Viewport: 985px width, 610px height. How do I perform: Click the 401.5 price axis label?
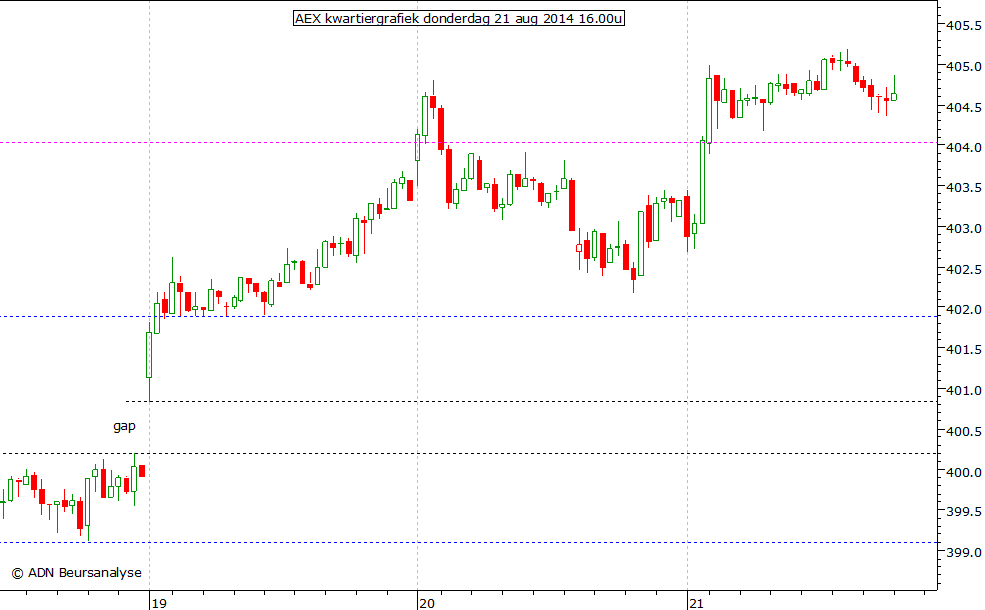tap(964, 349)
